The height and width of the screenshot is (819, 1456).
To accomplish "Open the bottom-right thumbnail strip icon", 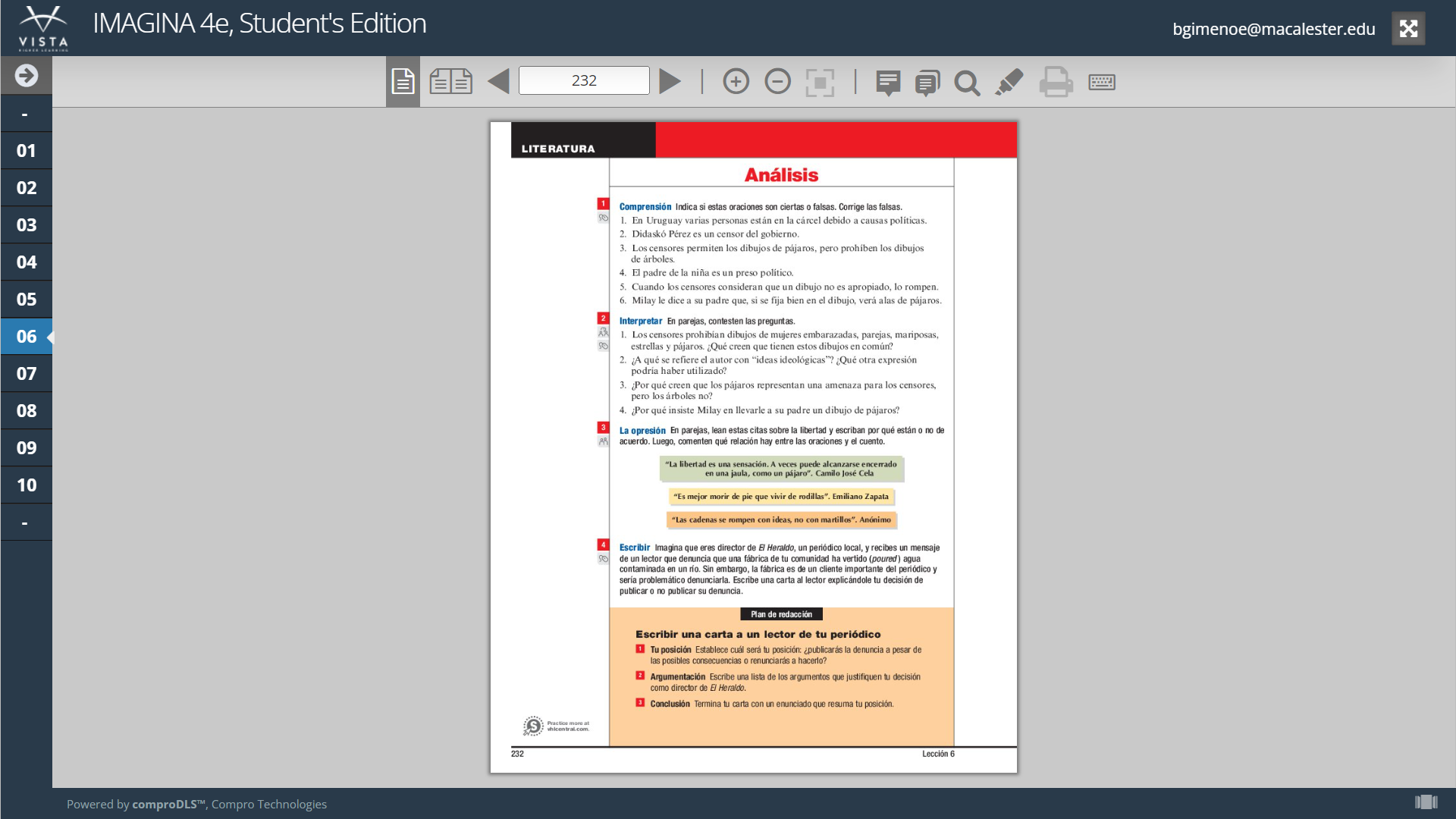I will click(x=1426, y=802).
